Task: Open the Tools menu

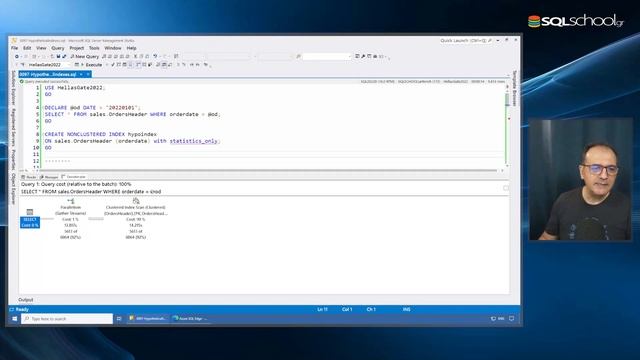Action: click(94, 48)
